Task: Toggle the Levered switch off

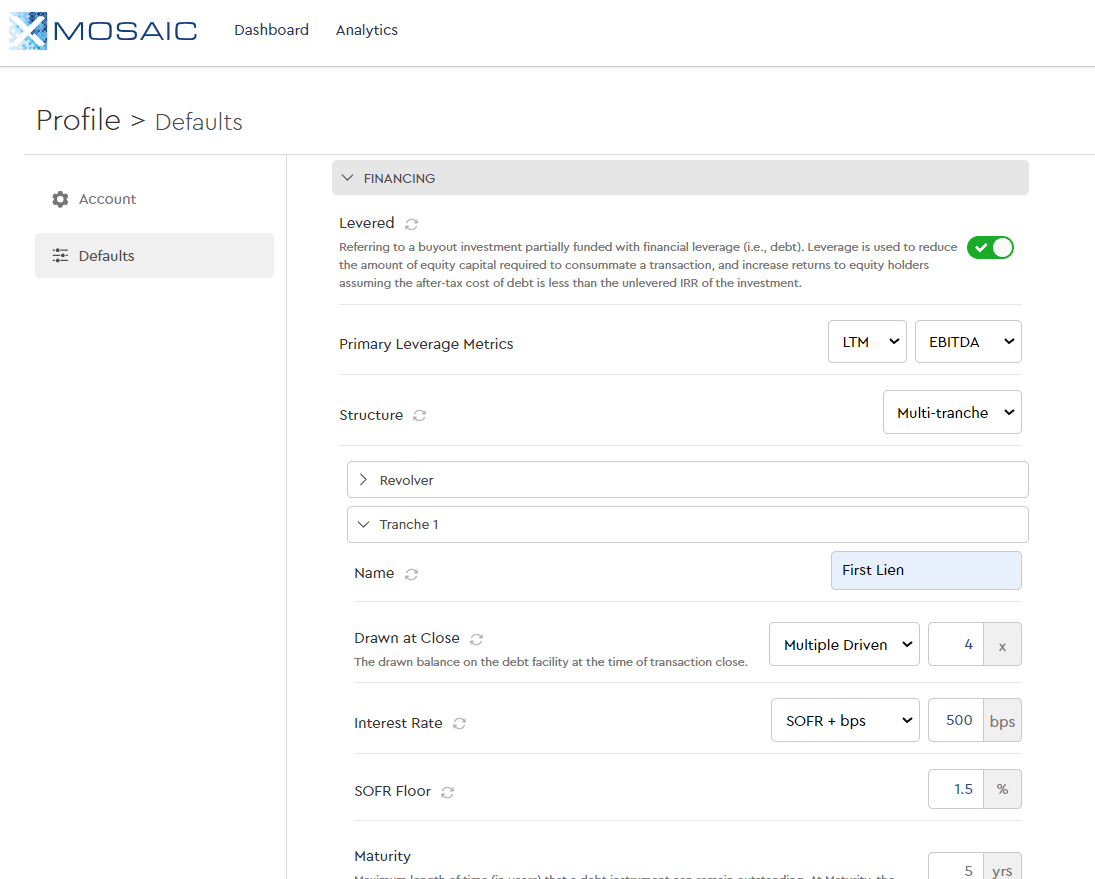Action: (990, 248)
